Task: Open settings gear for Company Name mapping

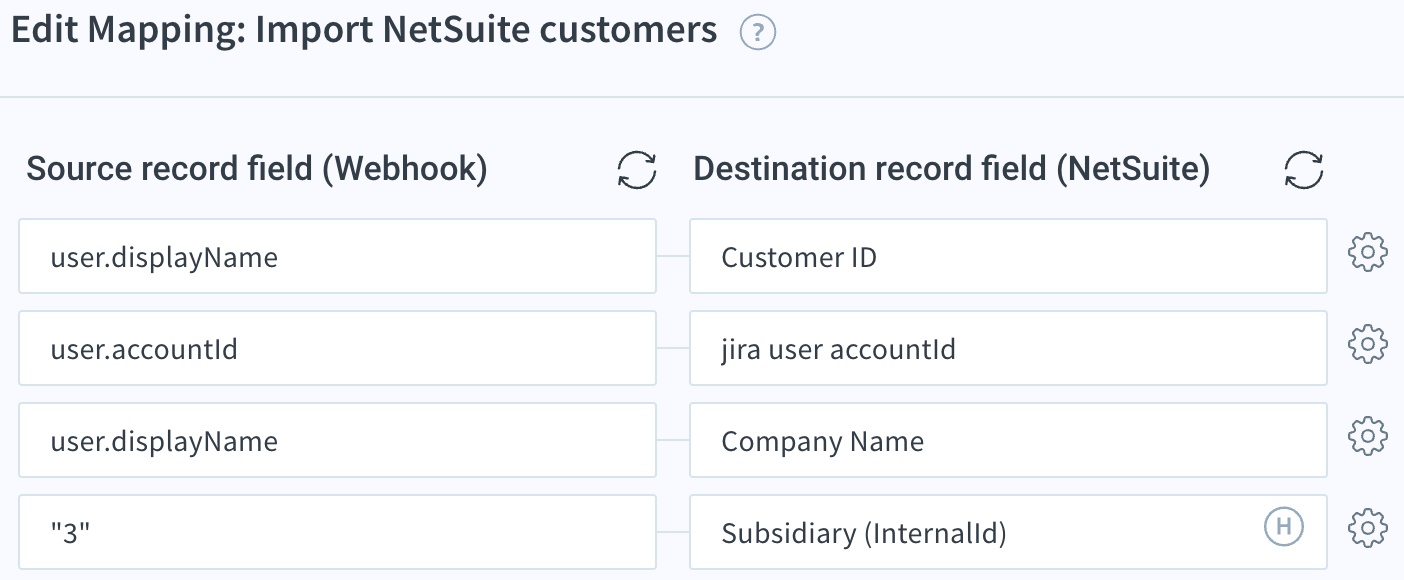Action: 1367,436
